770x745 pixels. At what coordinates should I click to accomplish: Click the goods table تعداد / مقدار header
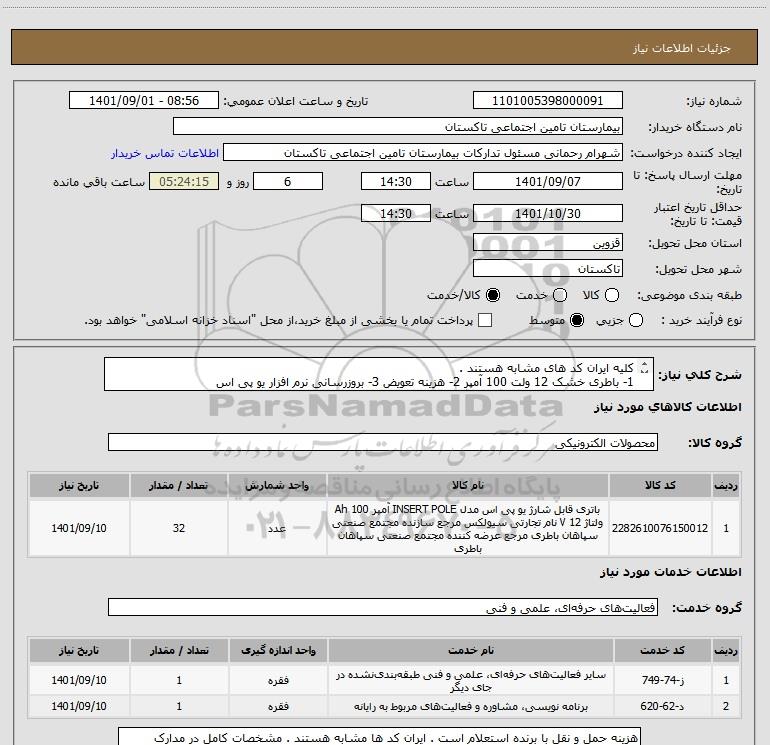179,485
